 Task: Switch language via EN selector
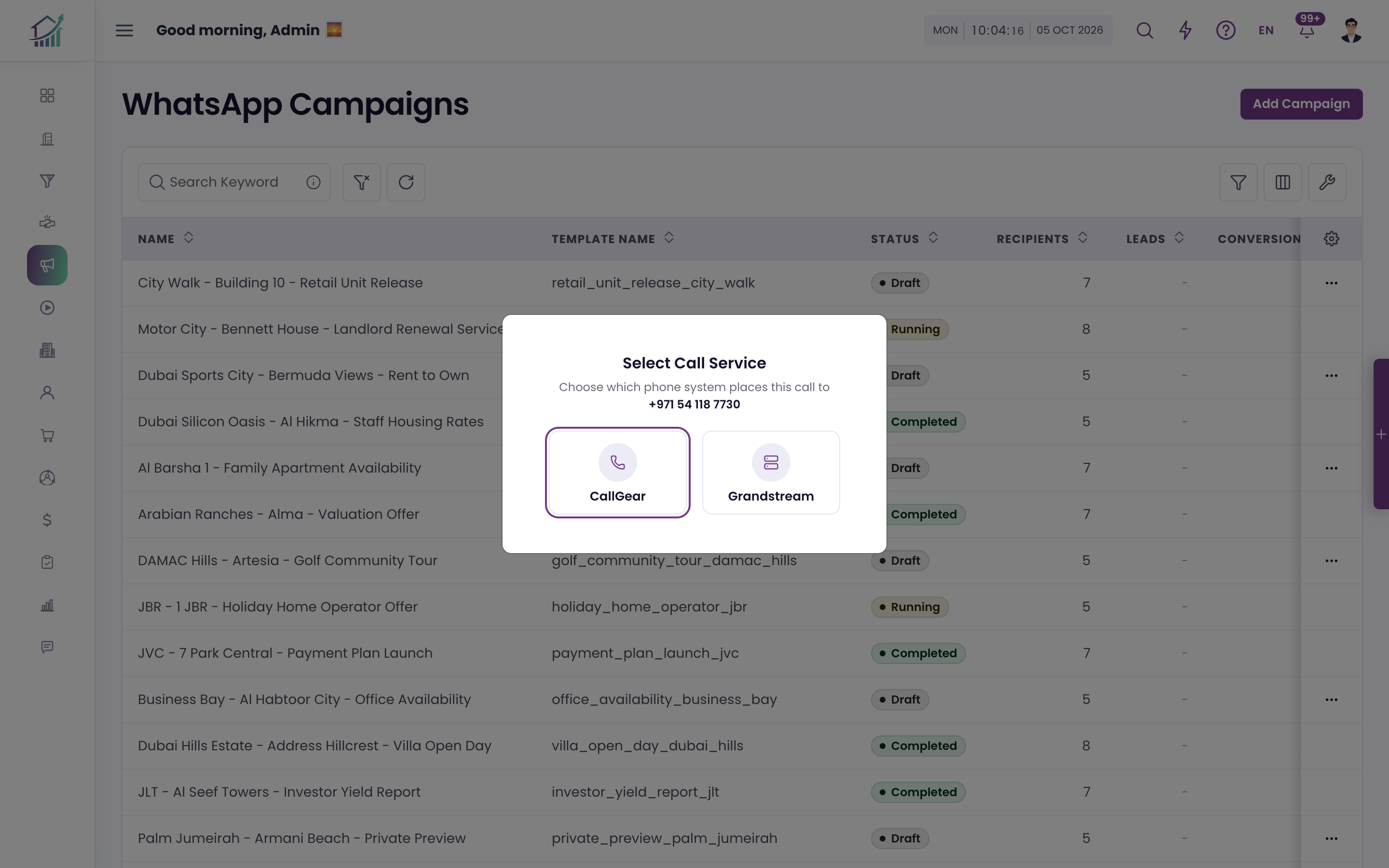point(1266,30)
